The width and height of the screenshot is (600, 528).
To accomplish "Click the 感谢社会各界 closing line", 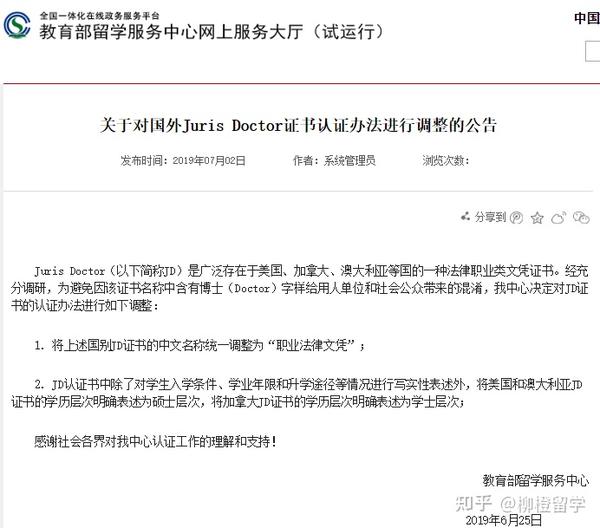I will coord(155,442).
